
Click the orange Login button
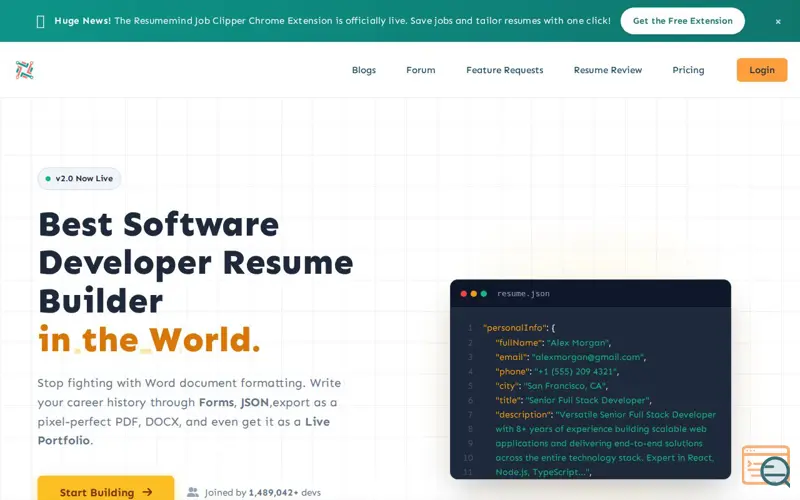(761, 70)
